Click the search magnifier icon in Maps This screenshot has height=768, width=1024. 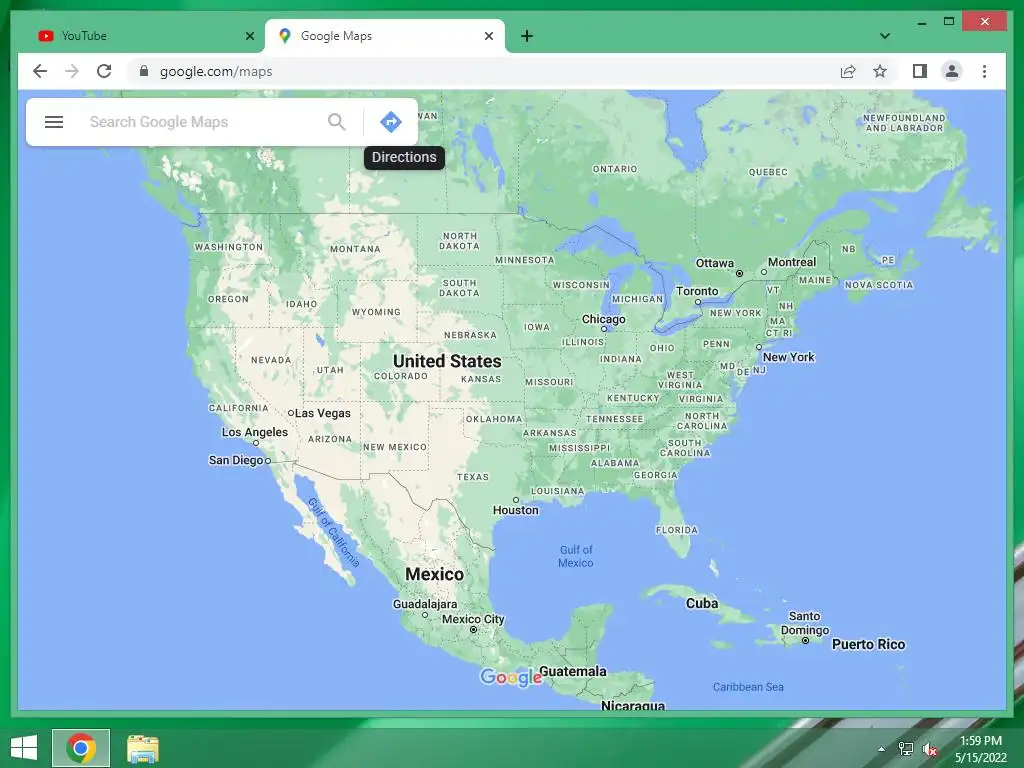click(x=336, y=121)
